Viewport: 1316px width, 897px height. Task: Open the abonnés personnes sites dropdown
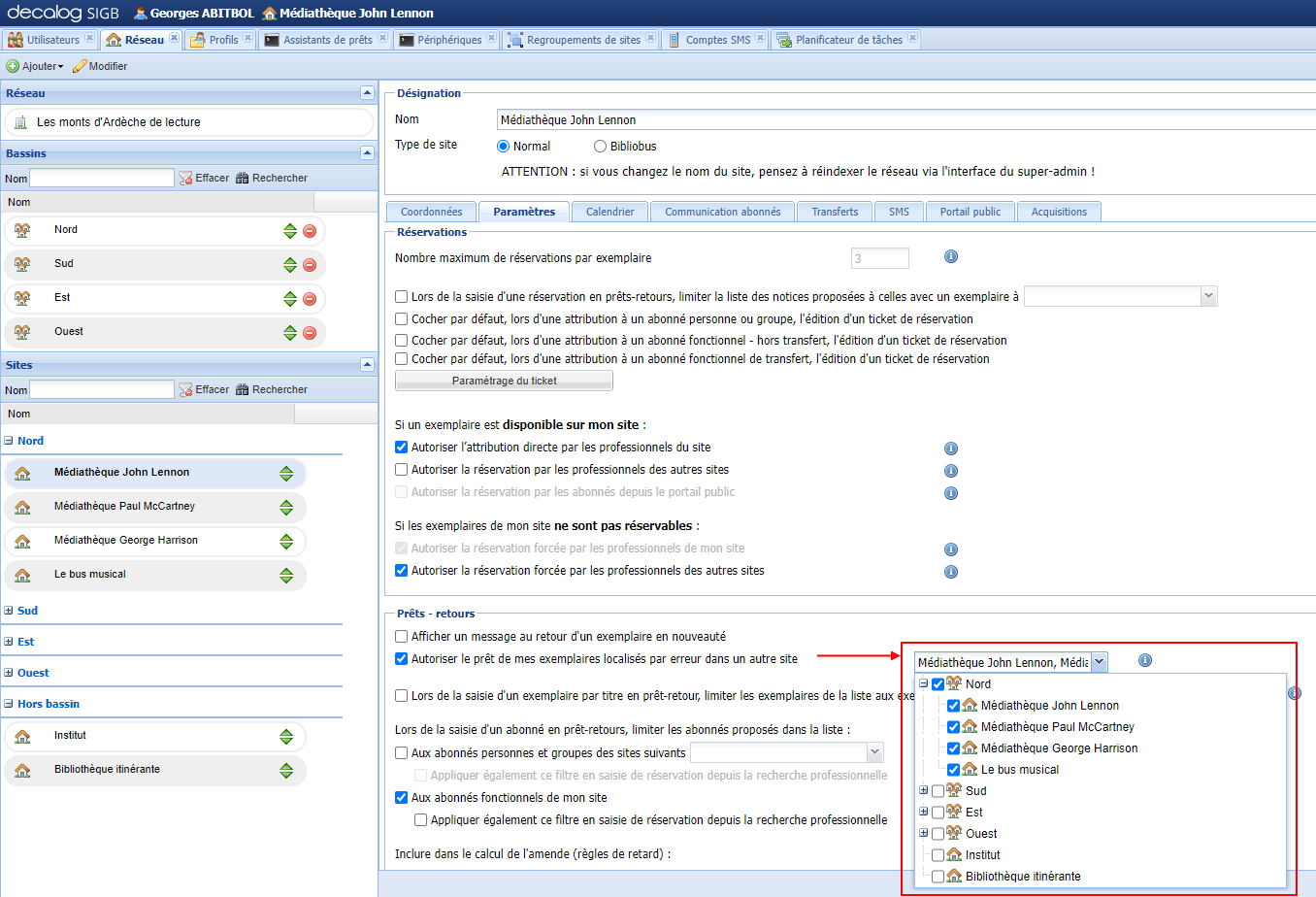coord(872,752)
